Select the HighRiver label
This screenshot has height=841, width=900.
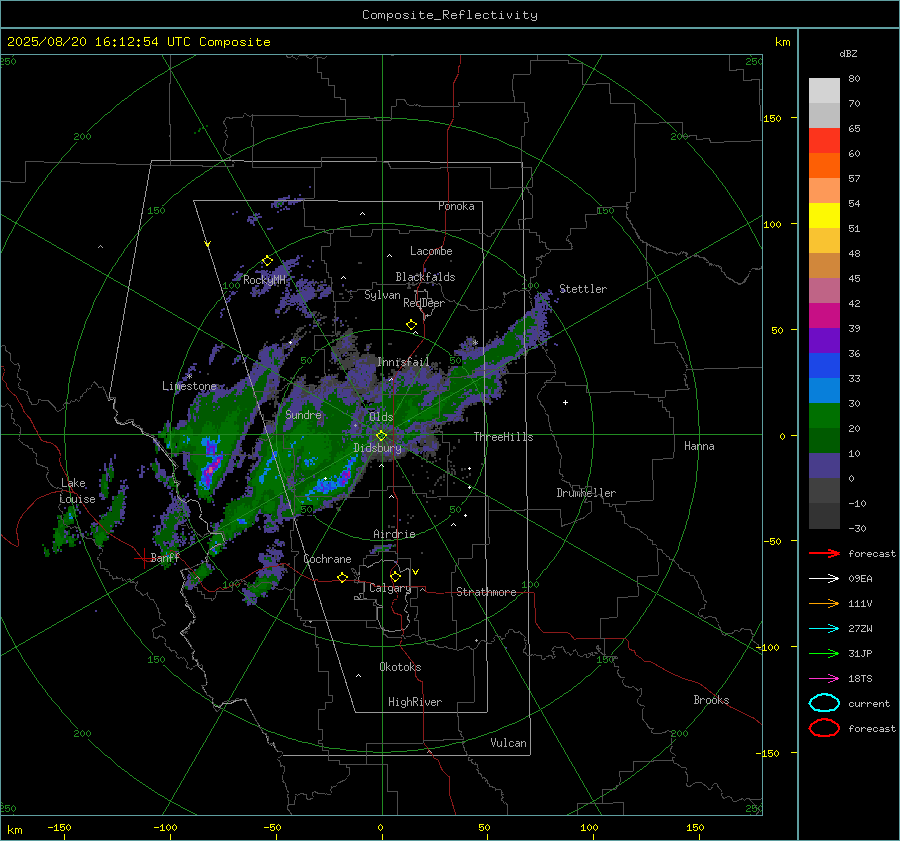[415, 702]
